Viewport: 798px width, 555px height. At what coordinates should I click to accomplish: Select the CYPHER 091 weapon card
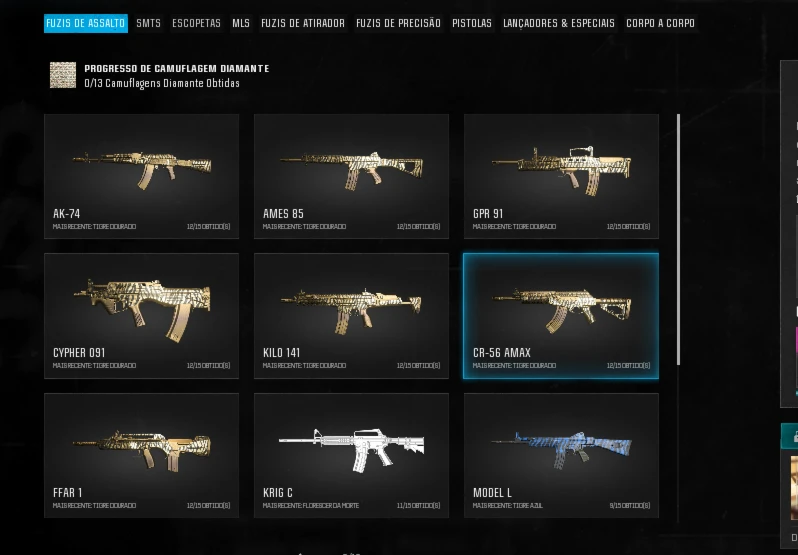141,316
